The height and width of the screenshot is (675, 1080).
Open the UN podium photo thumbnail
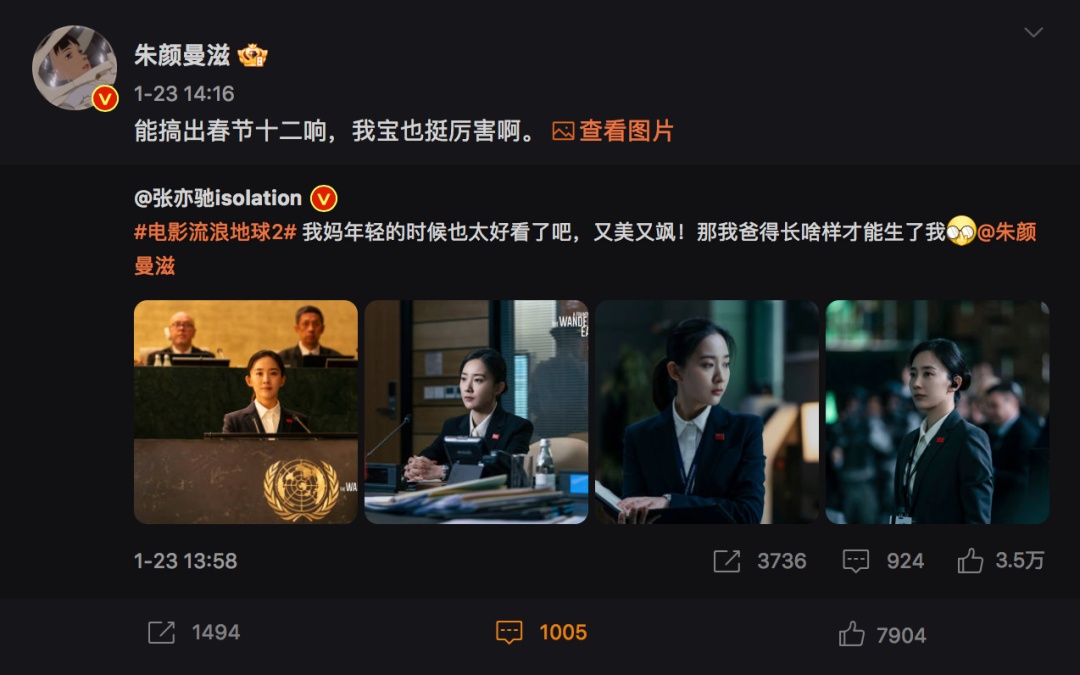tap(246, 412)
